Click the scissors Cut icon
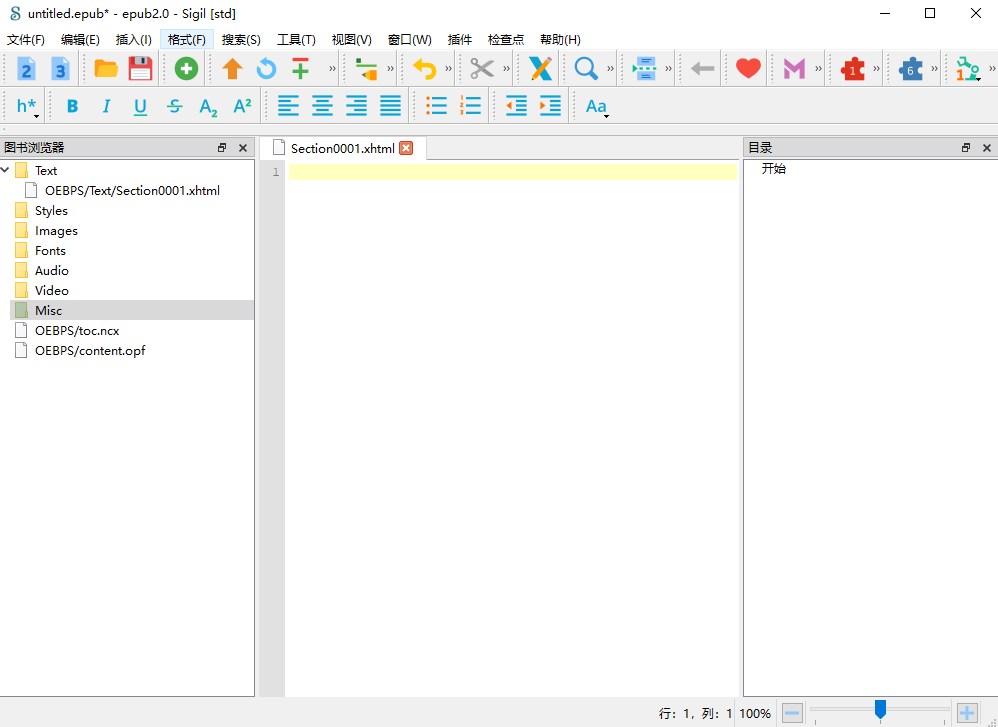 [x=482, y=69]
